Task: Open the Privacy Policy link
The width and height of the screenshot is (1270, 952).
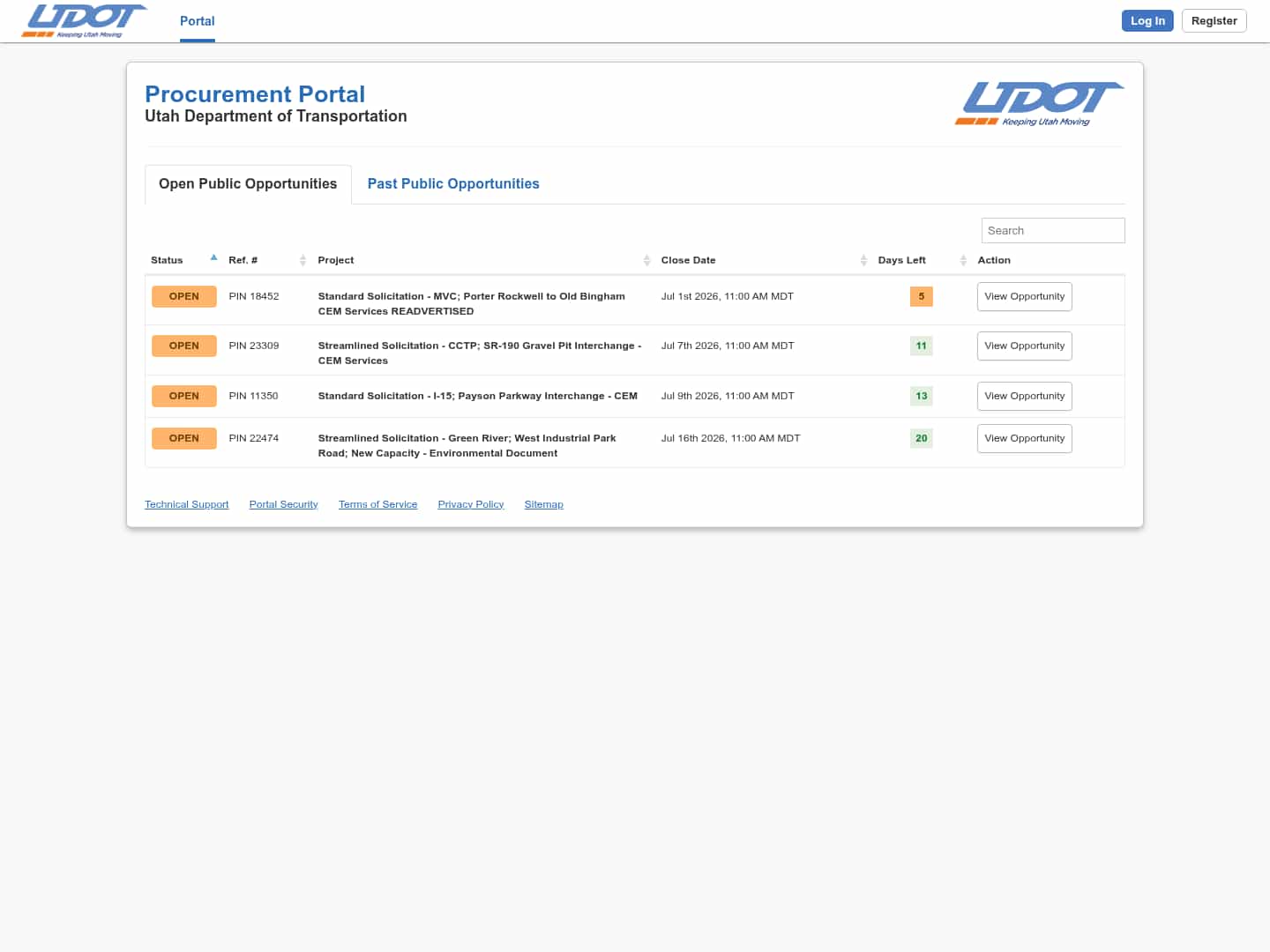Action: [470, 504]
